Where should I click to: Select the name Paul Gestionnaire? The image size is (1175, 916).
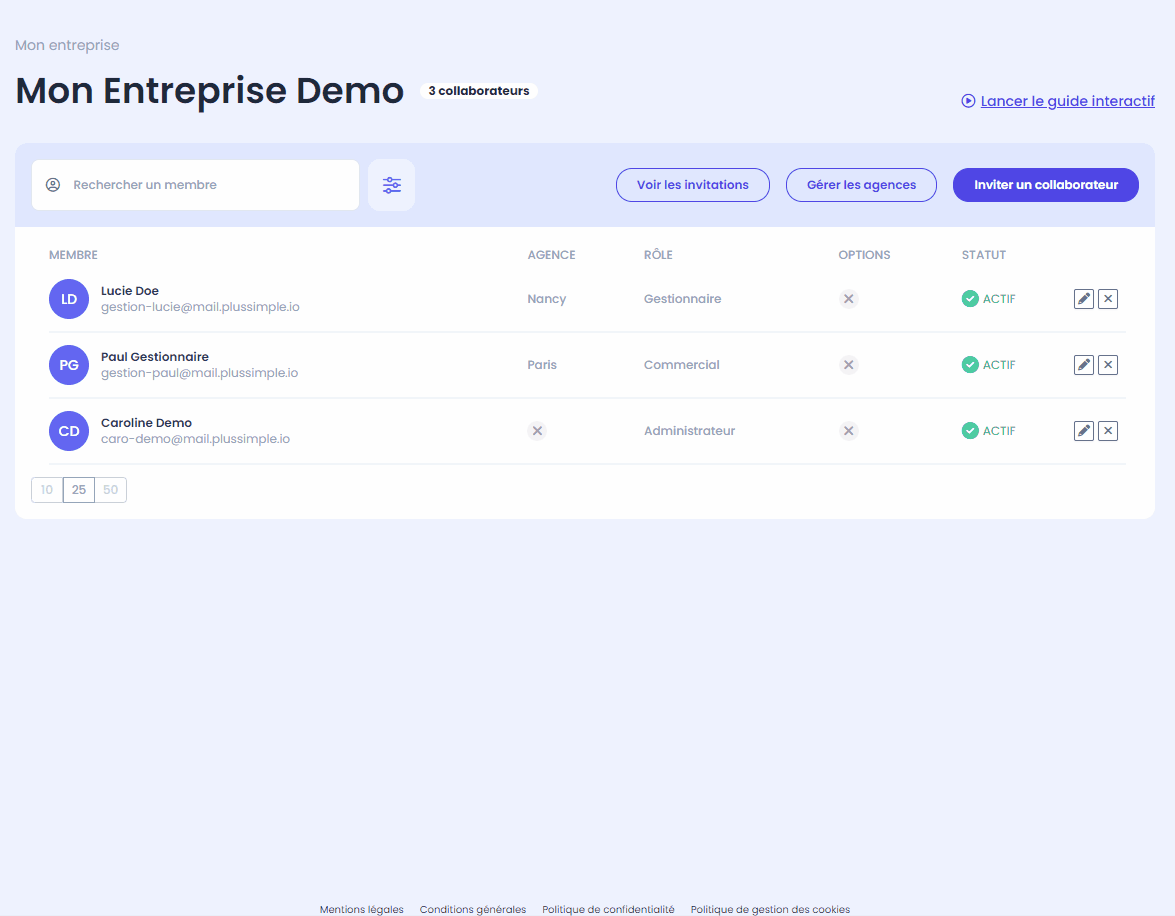(x=155, y=357)
